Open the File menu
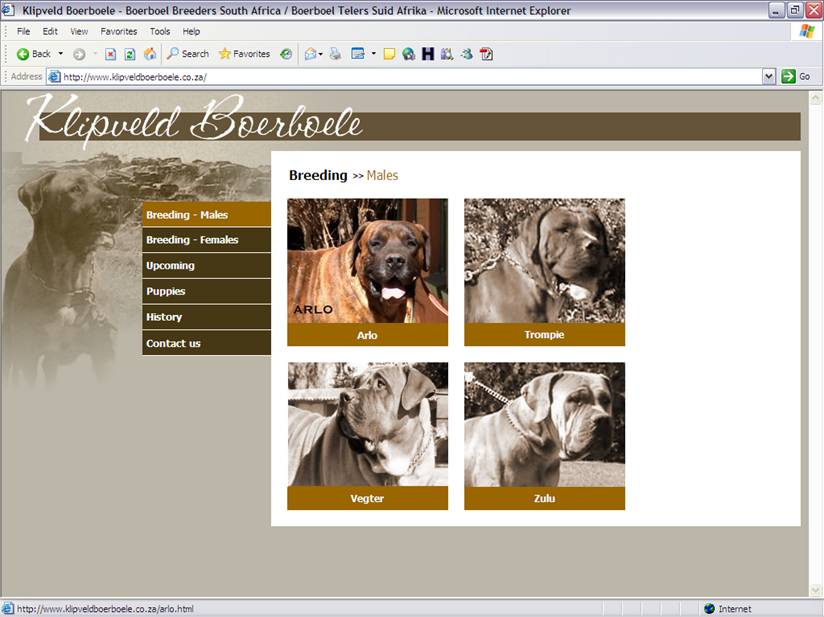This screenshot has width=824, height=617. coord(23,32)
